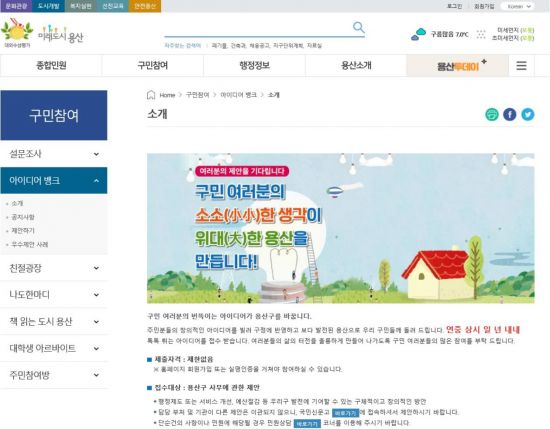The image size is (550, 429).
Task: Open the Korean language dropdown
Action: pos(518,6)
